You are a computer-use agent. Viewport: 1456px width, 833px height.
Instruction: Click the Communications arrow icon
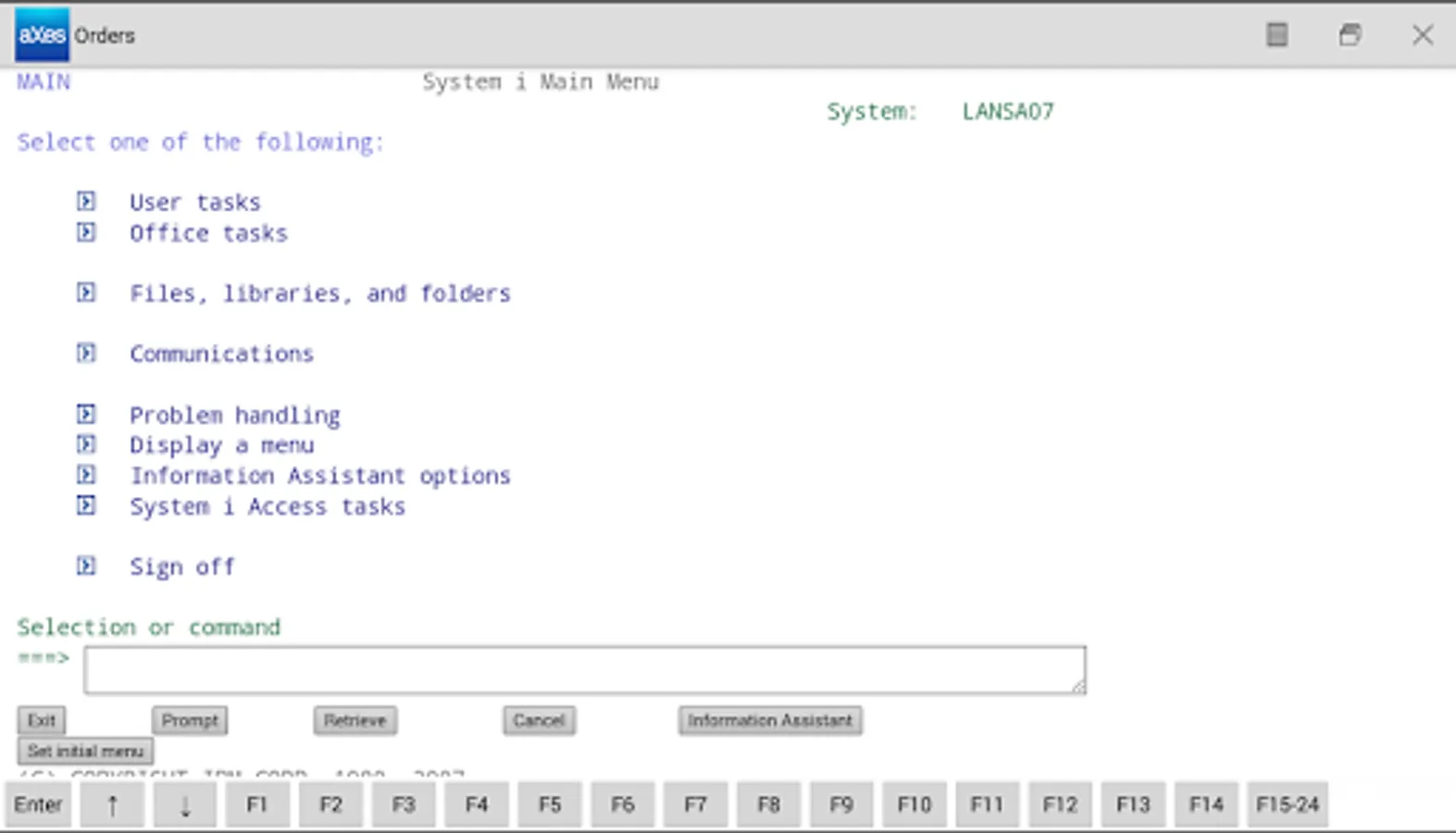point(86,353)
